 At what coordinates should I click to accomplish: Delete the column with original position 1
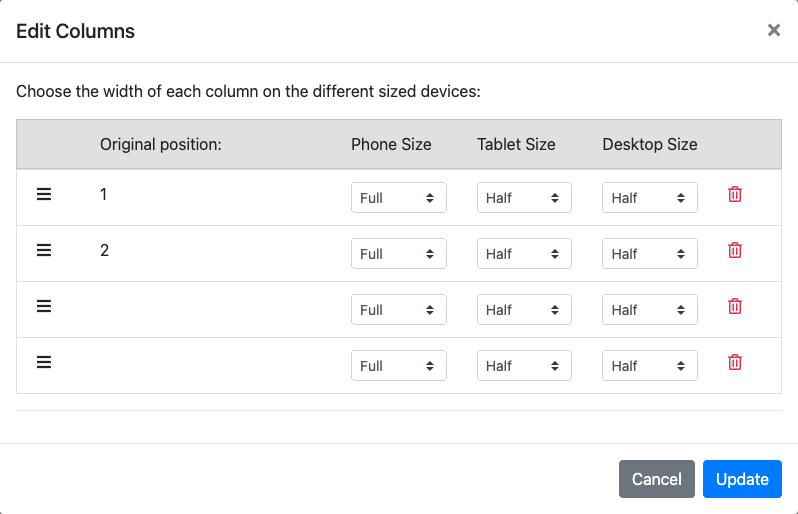734,195
